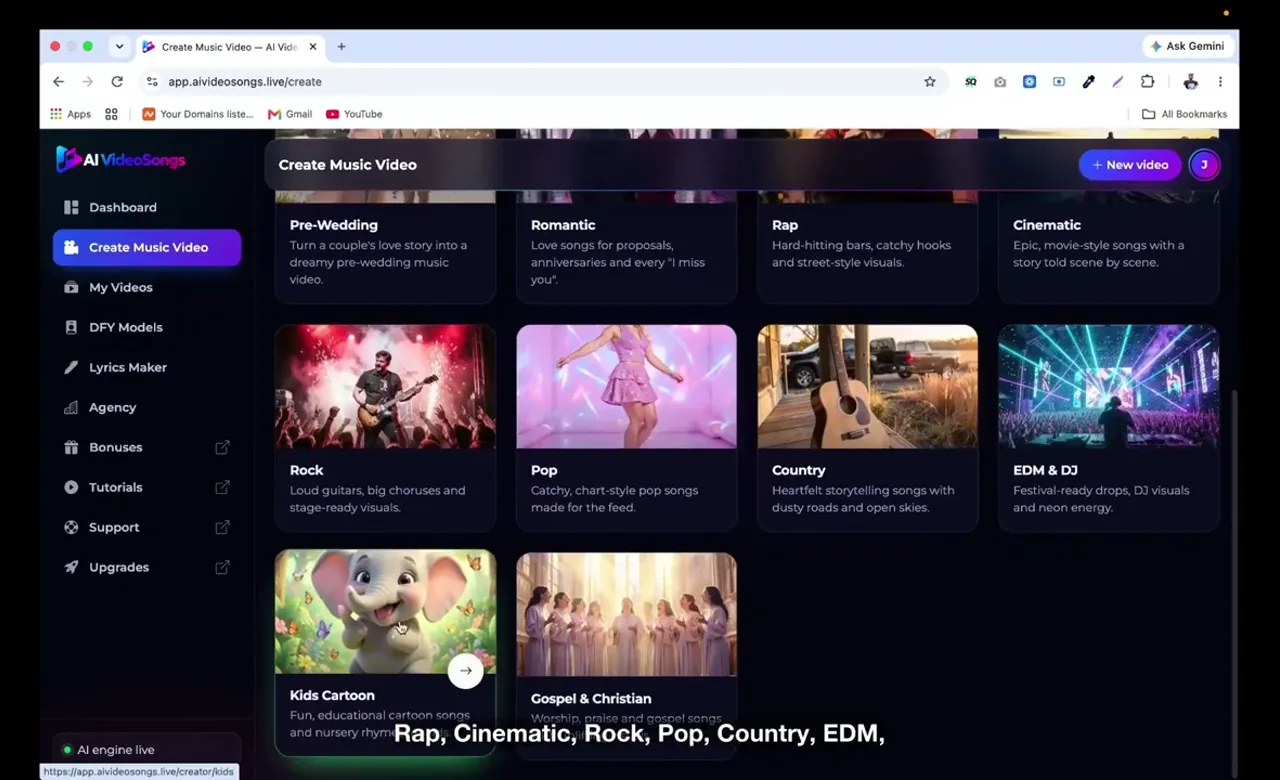The width and height of the screenshot is (1280, 780).
Task: Click the arrow button on Kids Cartoon card
Action: (x=465, y=671)
